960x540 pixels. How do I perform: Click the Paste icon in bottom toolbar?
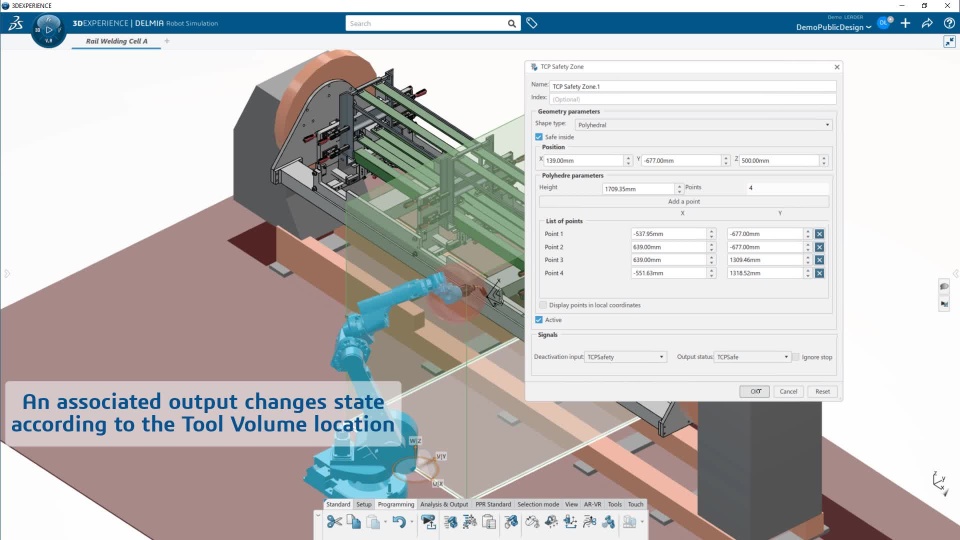[x=373, y=522]
